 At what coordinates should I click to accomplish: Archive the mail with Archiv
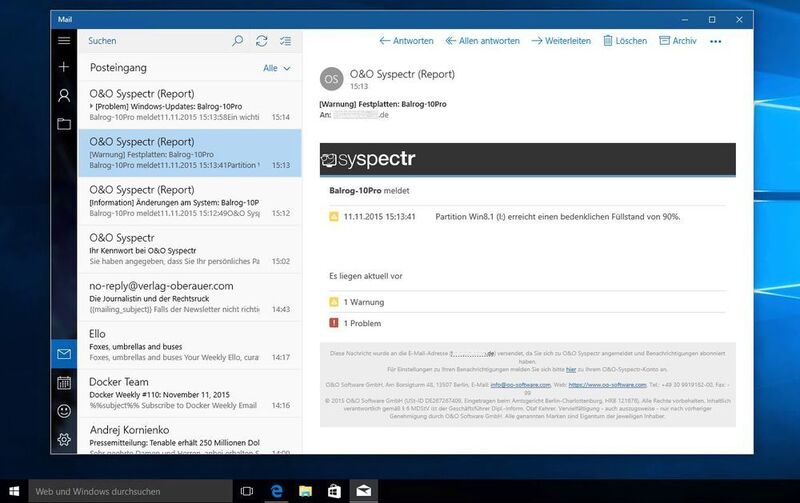[x=678, y=41]
